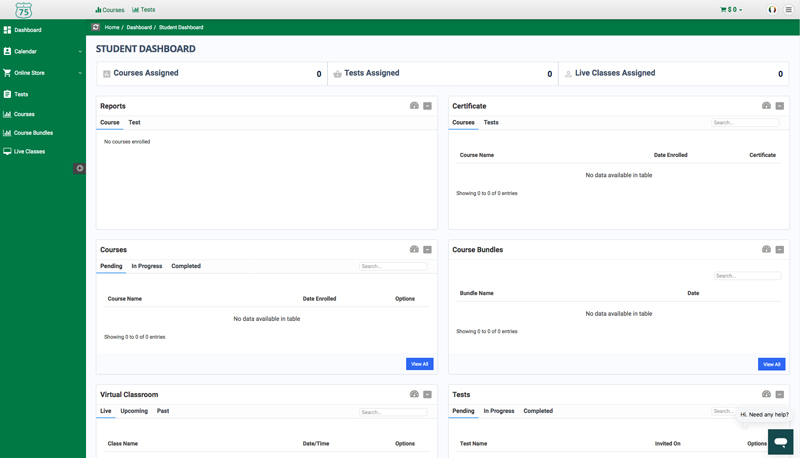Click View All in Courses panel
800x458 pixels.
[x=419, y=364]
